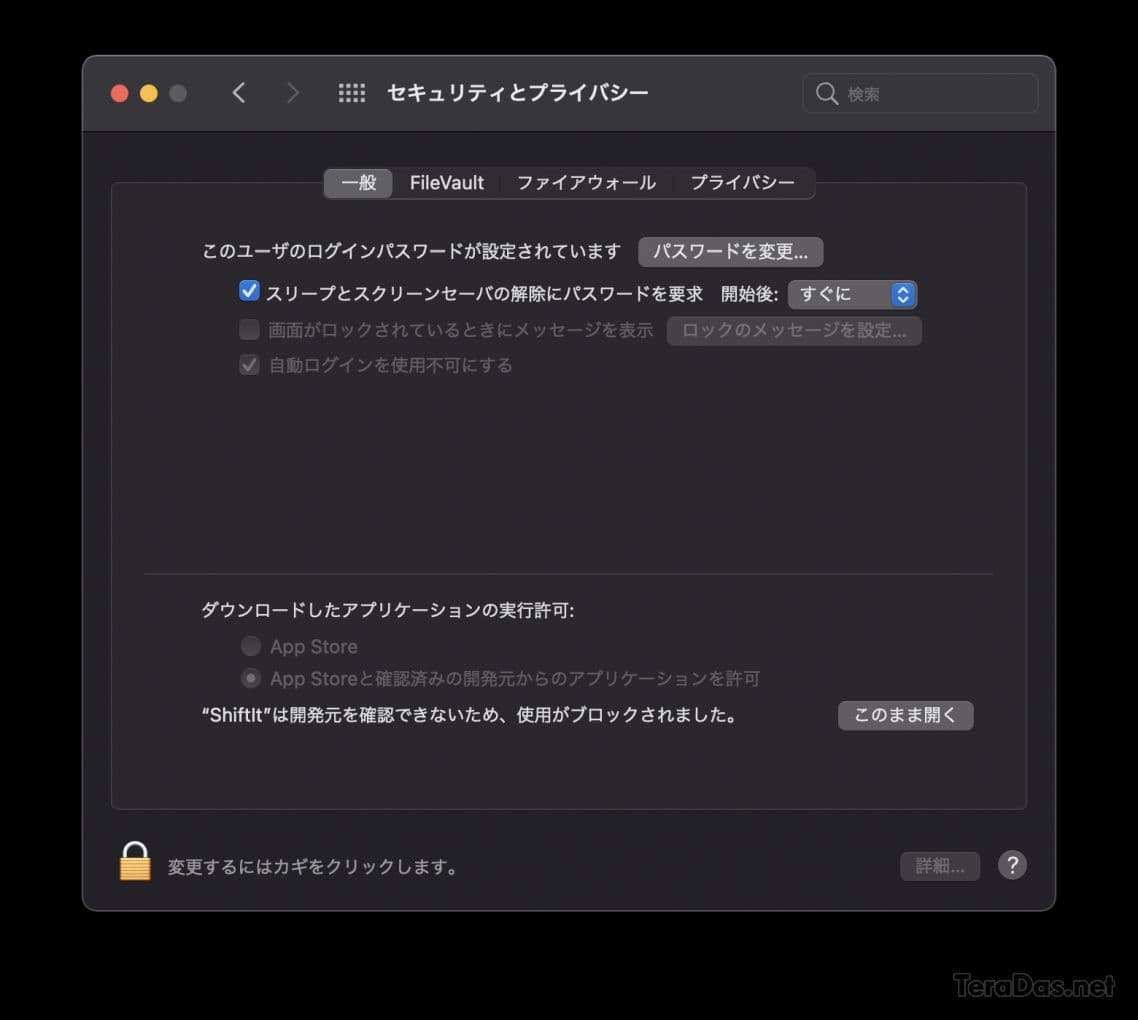The height and width of the screenshot is (1020, 1138).
Task: Switch to the FileVault tab
Action: pos(446,183)
